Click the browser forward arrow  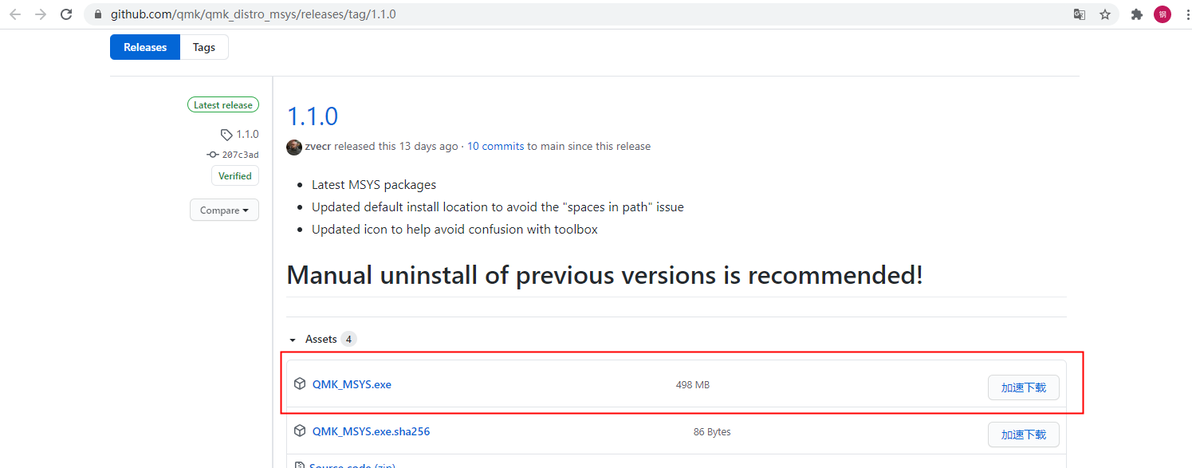pos(41,15)
